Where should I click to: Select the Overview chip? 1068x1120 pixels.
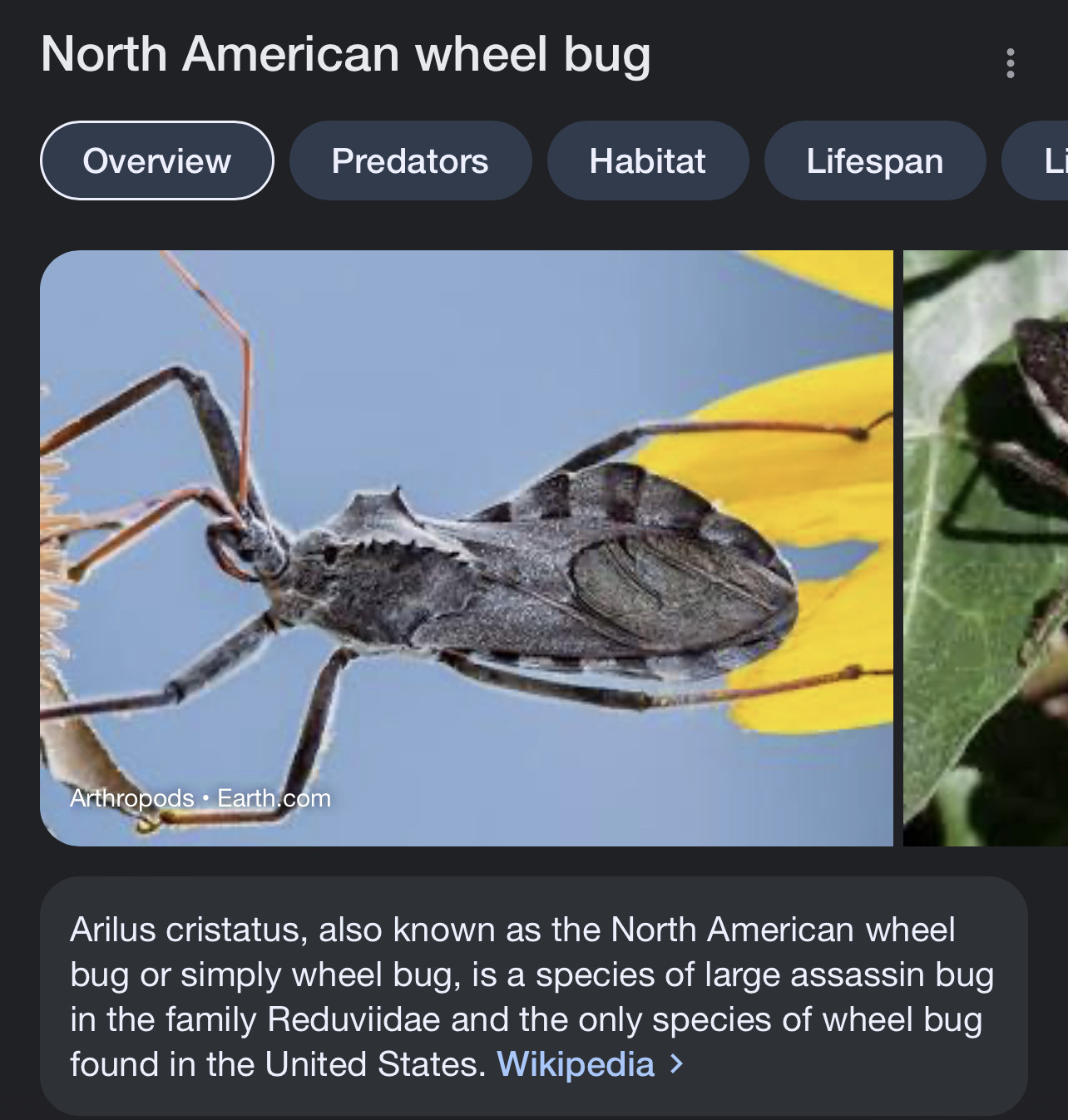(157, 160)
